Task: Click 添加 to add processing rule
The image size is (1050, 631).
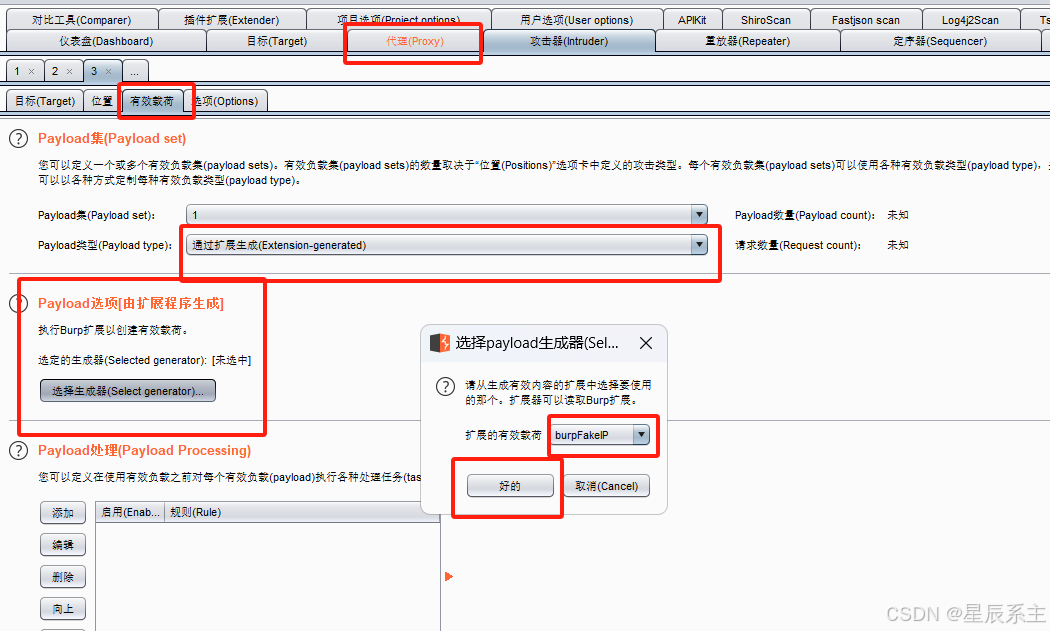Action: pyautogui.click(x=63, y=512)
